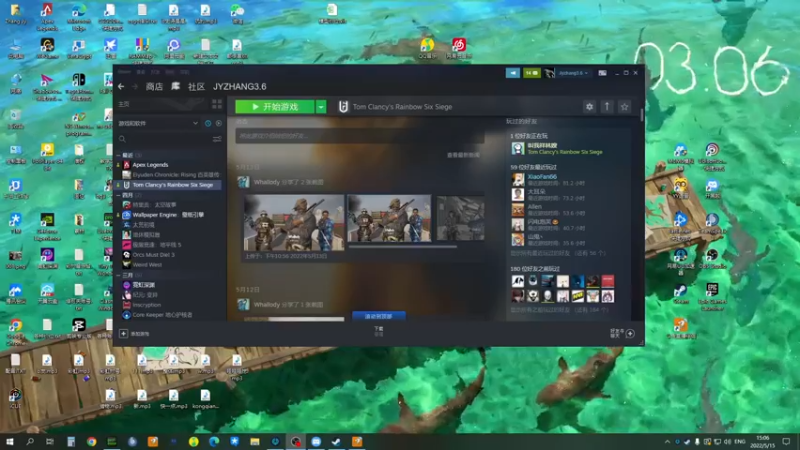Click the taskbar clock and date
Image resolution: width=800 pixels, height=450 pixels.
763,441
